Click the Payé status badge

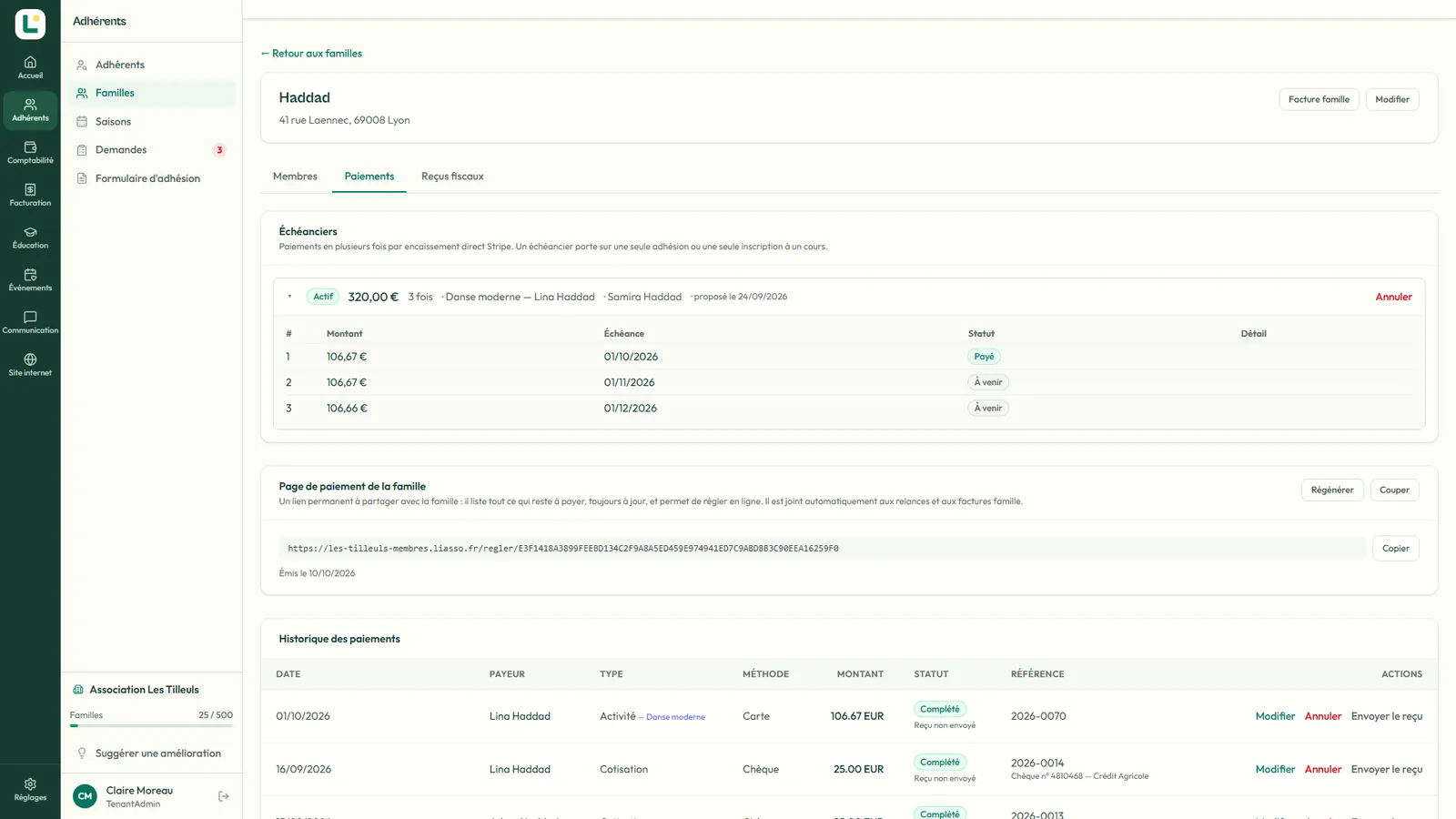click(984, 357)
